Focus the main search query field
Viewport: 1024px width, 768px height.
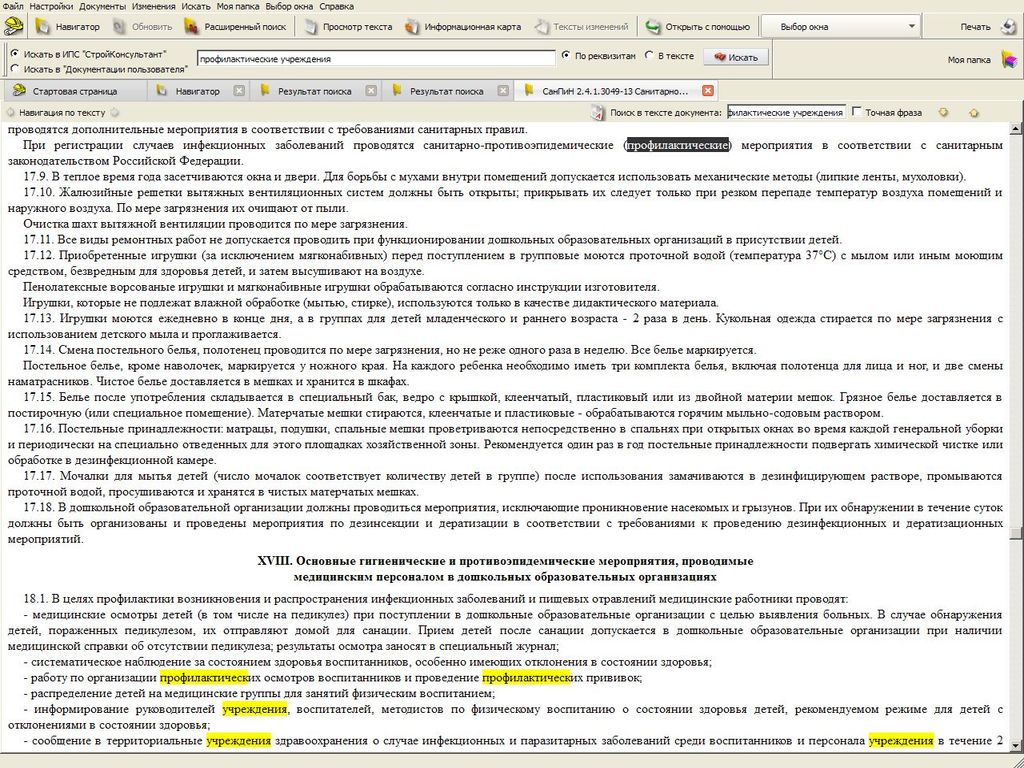pyautogui.click(x=376, y=58)
